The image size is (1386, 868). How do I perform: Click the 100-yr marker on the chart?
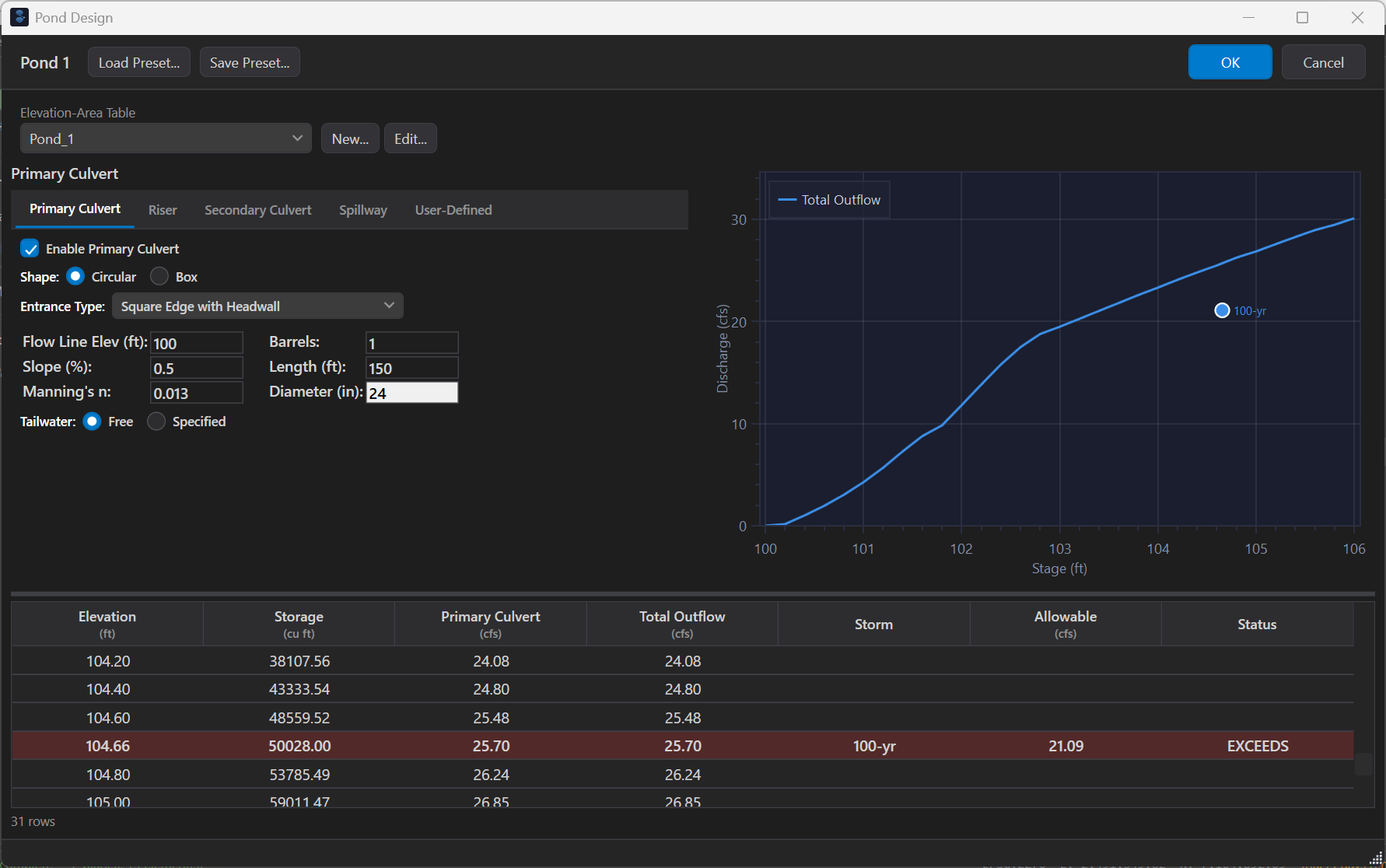tap(1222, 310)
